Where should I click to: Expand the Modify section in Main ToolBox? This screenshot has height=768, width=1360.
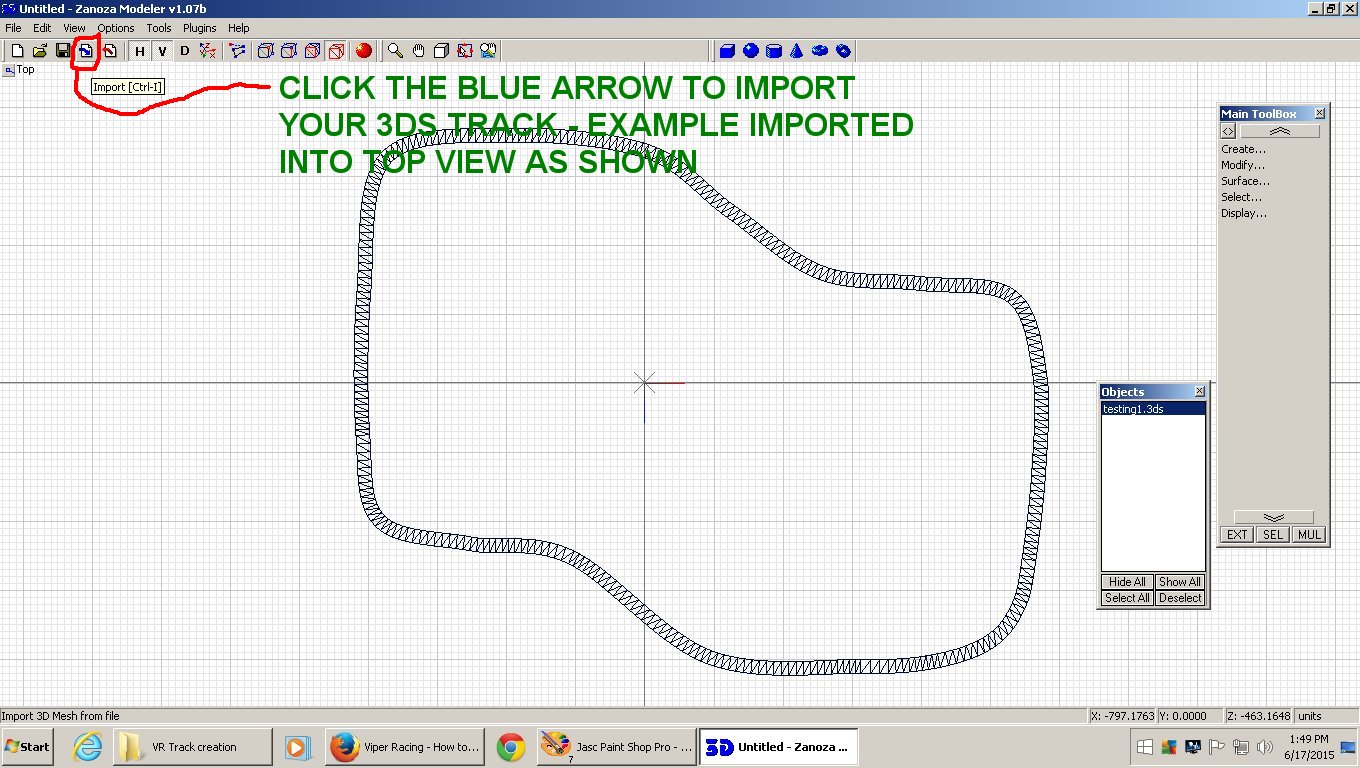tap(1243, 165)
